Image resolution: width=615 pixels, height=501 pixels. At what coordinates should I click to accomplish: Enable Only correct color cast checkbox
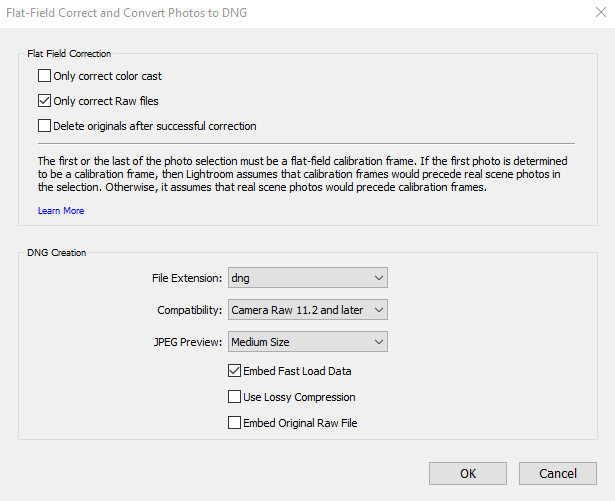pyautogui.click(x=44, y=75)
